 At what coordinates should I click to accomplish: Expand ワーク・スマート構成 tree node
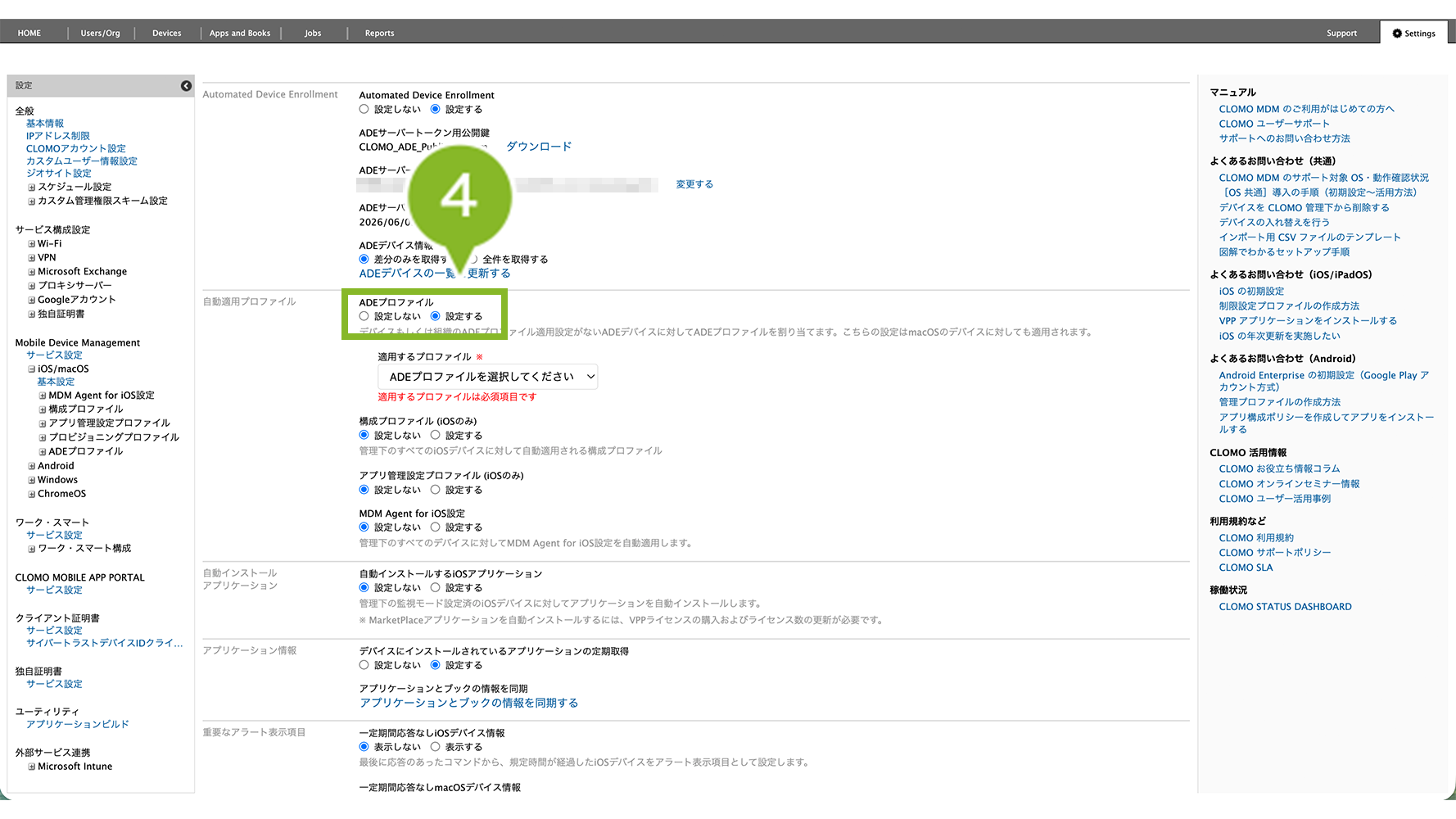click(32, 549)
